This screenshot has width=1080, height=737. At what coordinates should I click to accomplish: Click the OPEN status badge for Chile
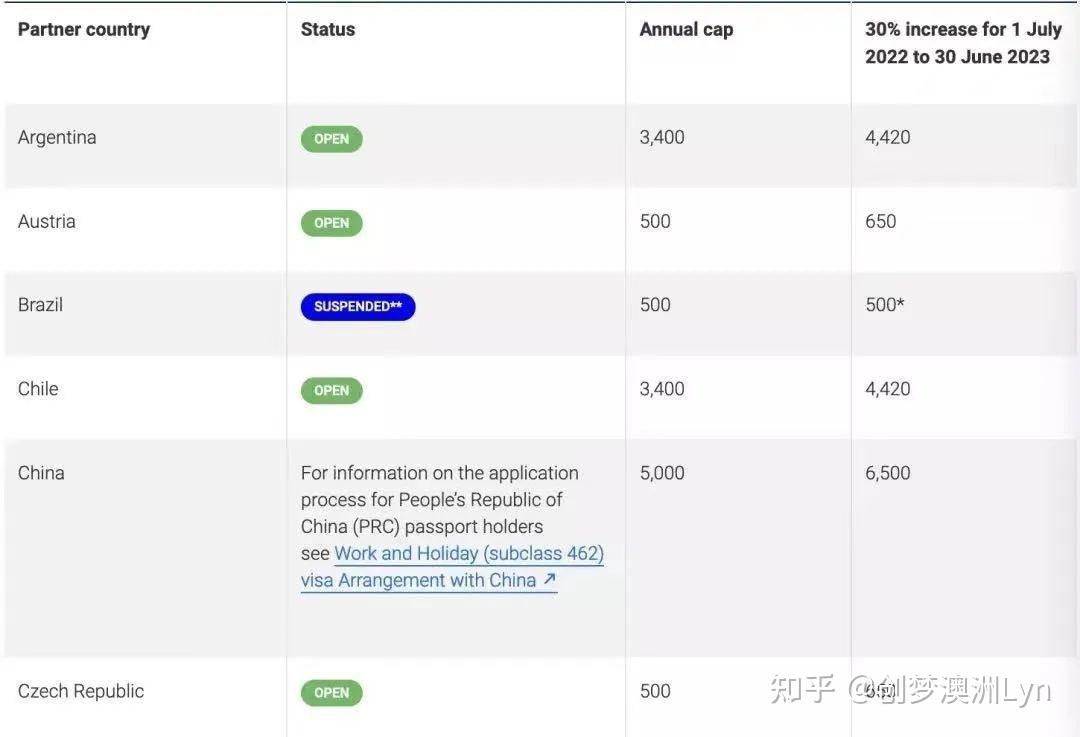[x=331, y=391]
